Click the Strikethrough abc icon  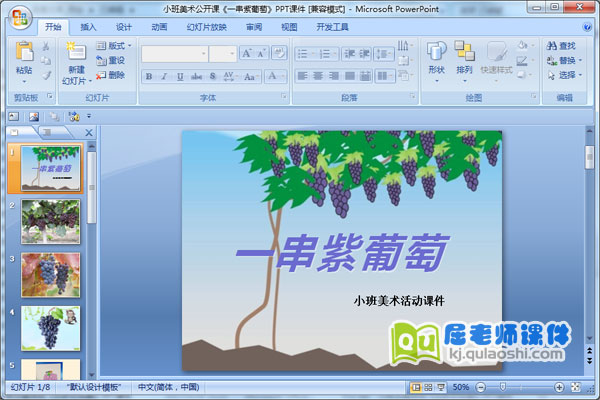pyautogui.click(x=196, y=76)
